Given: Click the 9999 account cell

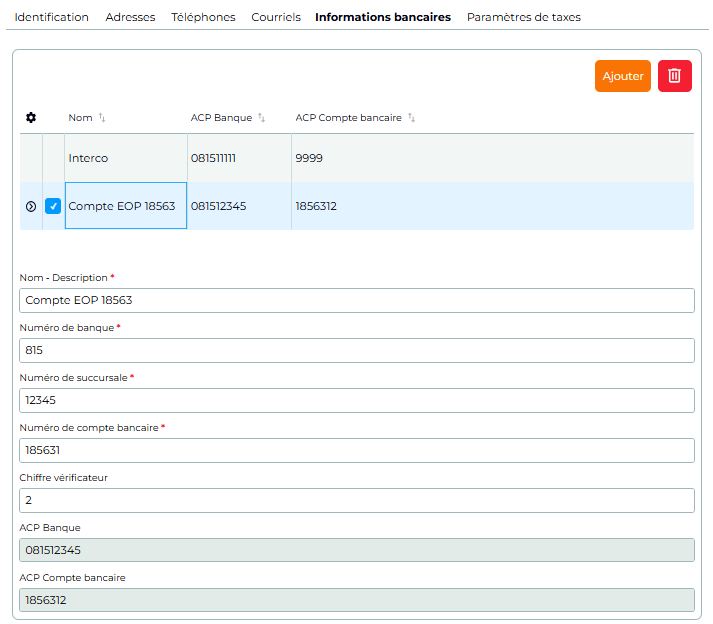Looking at the screenshot, I should point(493,158).
